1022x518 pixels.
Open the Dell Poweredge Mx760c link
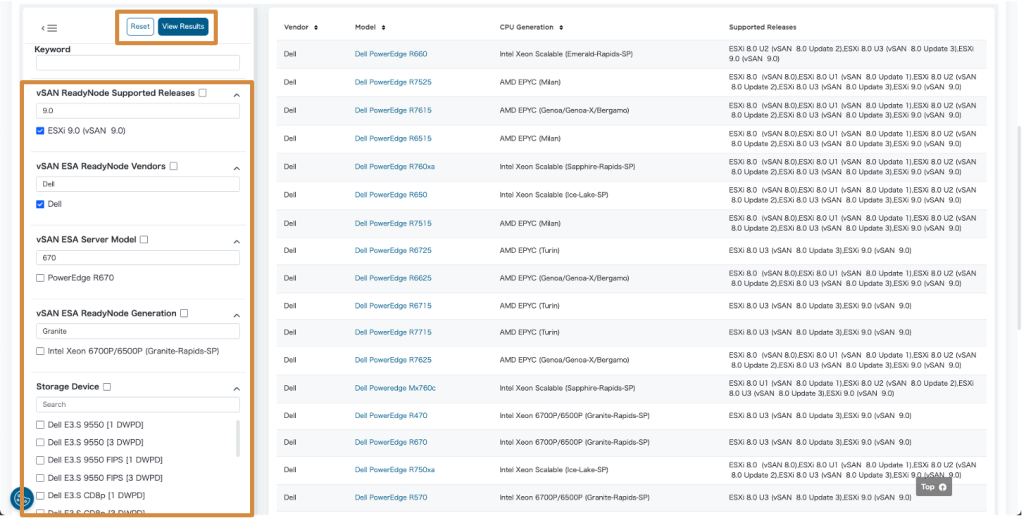point(395,388)
